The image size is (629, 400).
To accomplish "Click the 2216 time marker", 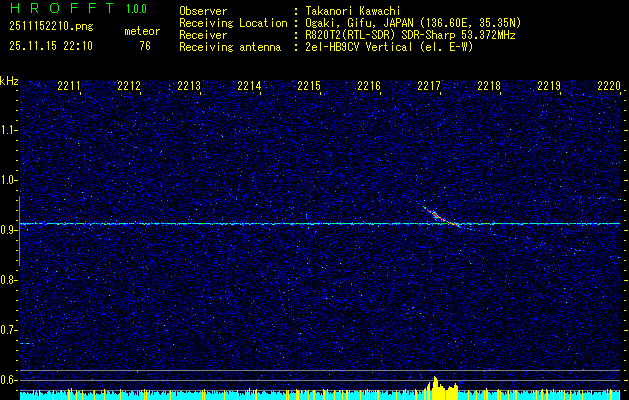I will point(369,86).
